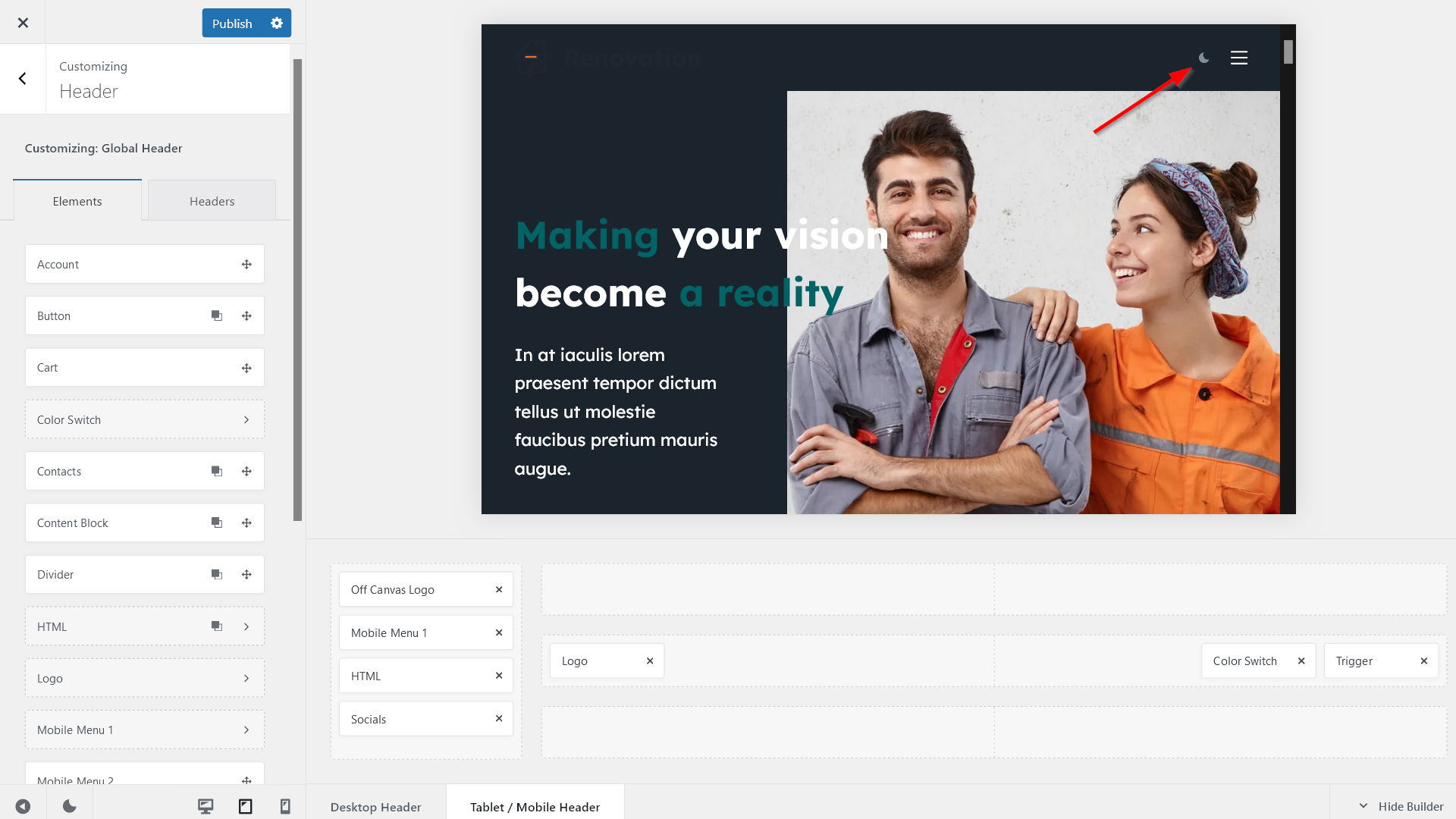
Task: Toggle Hide Builder panel
Action: pos(1400,806)
